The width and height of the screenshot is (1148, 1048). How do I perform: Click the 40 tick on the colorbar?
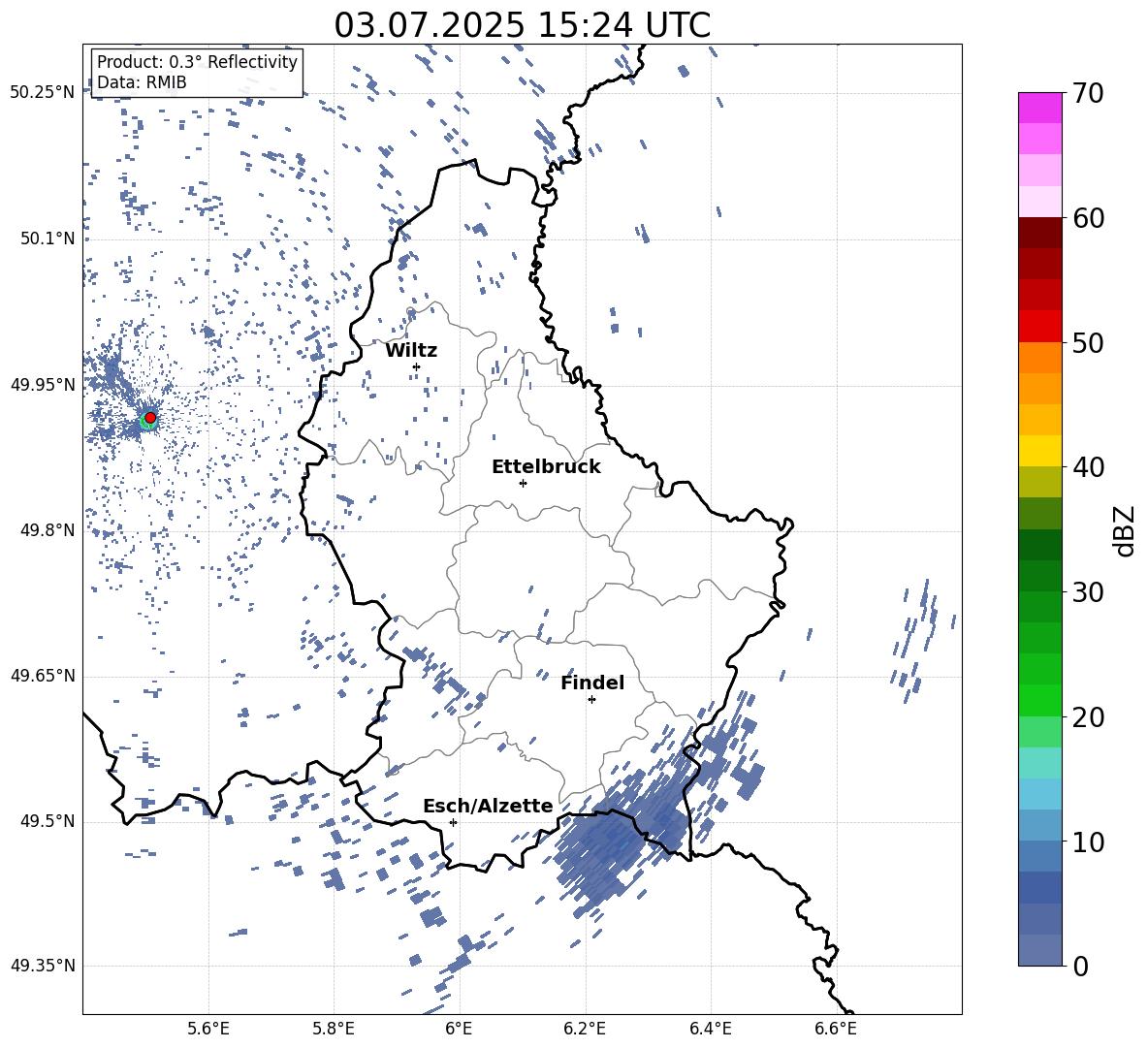1088,467
